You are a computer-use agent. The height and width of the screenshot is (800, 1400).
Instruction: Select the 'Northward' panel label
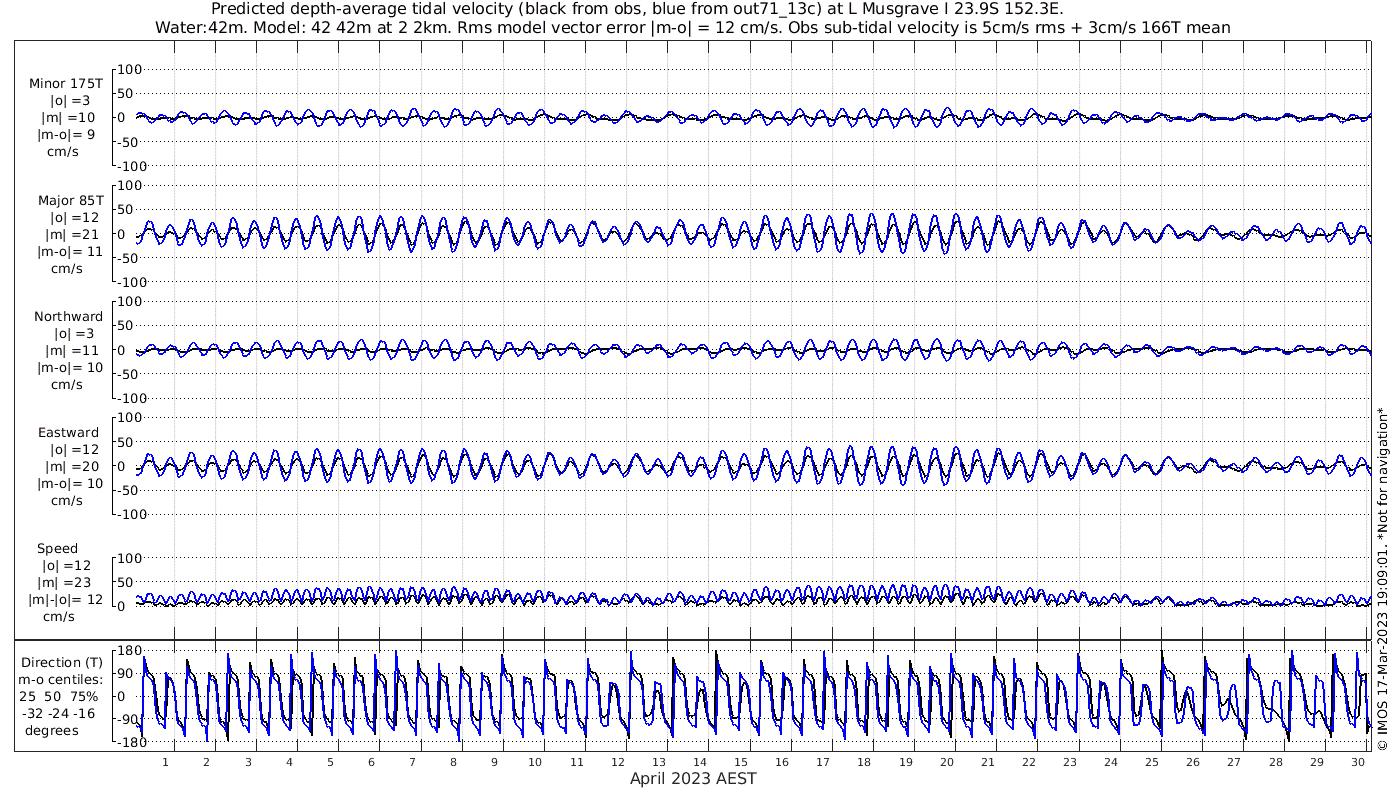68,317
